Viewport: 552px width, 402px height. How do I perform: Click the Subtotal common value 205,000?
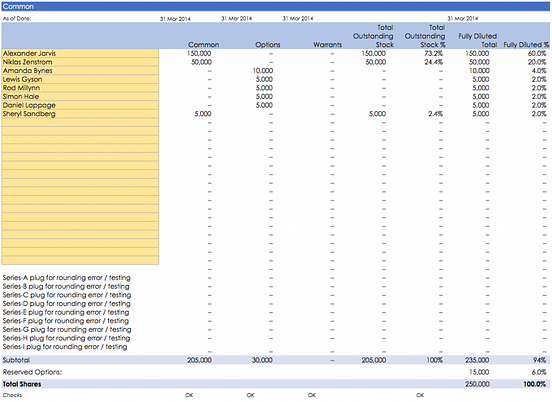click(200, 360)
